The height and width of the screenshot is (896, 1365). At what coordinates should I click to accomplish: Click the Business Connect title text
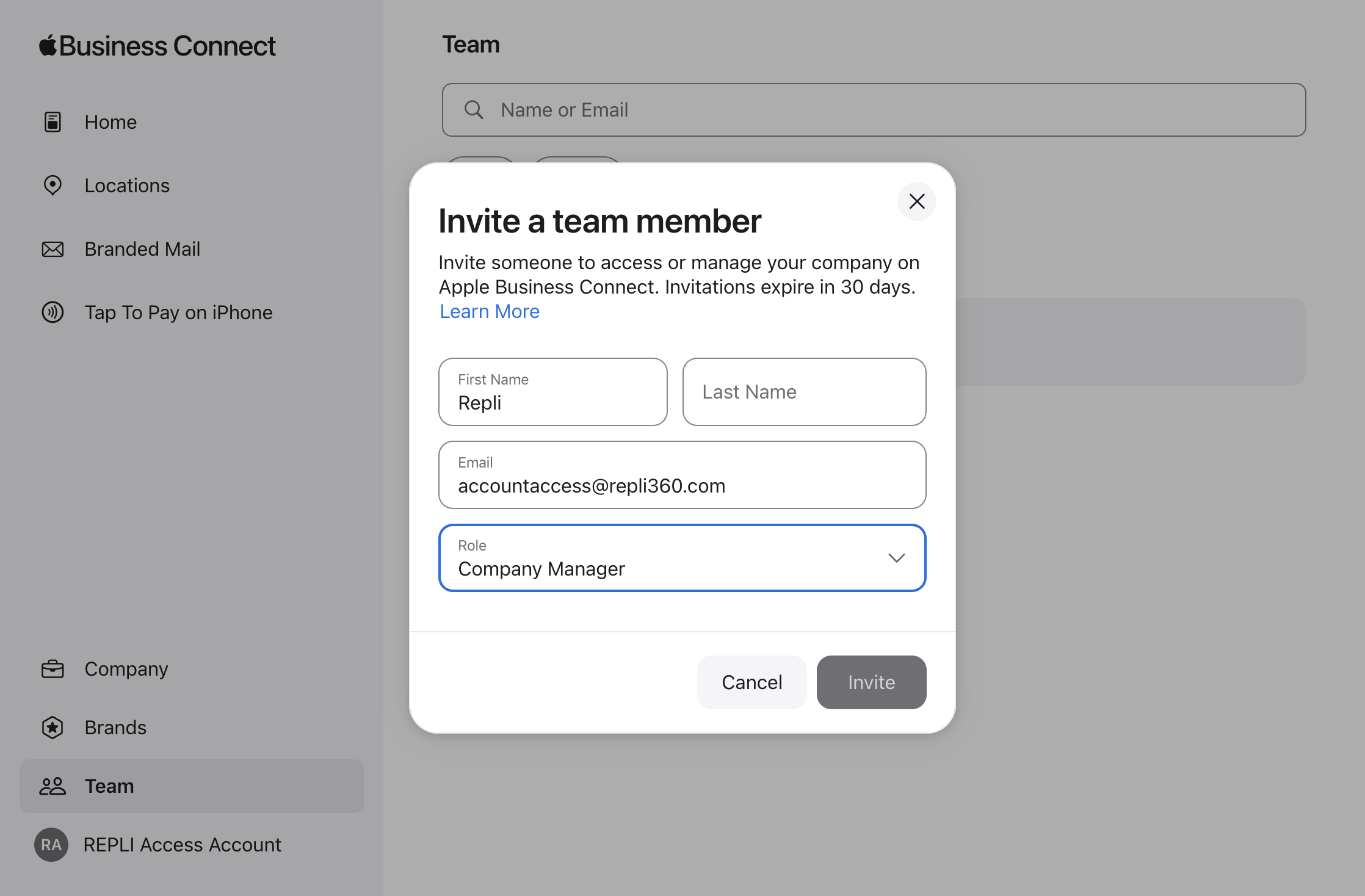(167, 46)
